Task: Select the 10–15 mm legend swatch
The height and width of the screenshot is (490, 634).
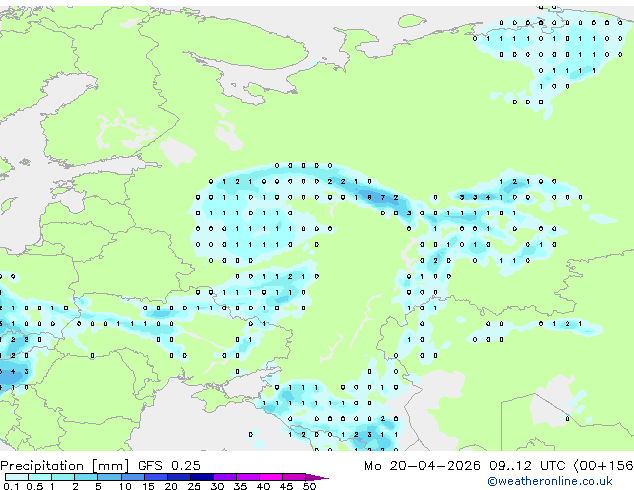Action: click(132, 477)
